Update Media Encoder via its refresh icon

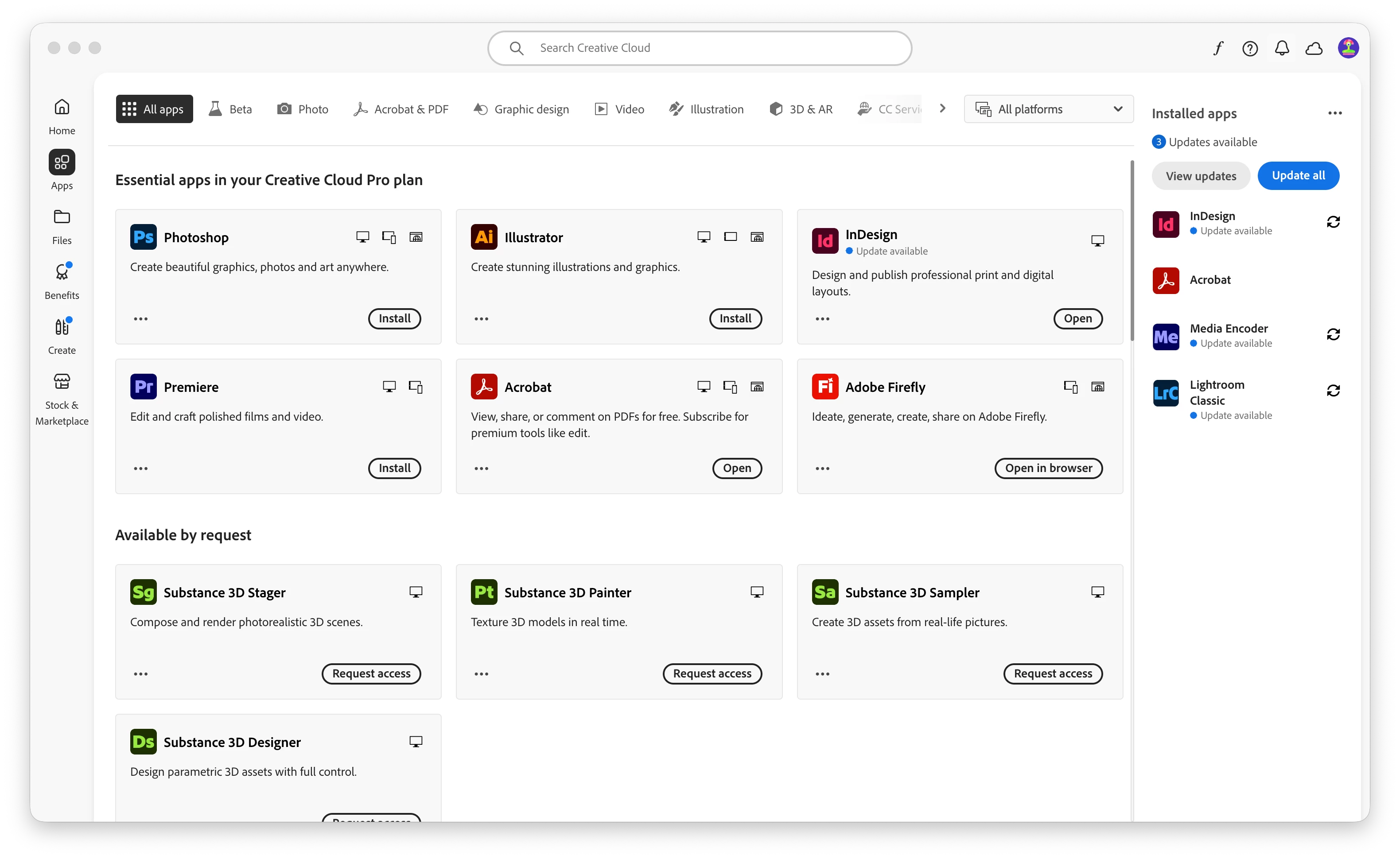click(x=1334, y=335)
